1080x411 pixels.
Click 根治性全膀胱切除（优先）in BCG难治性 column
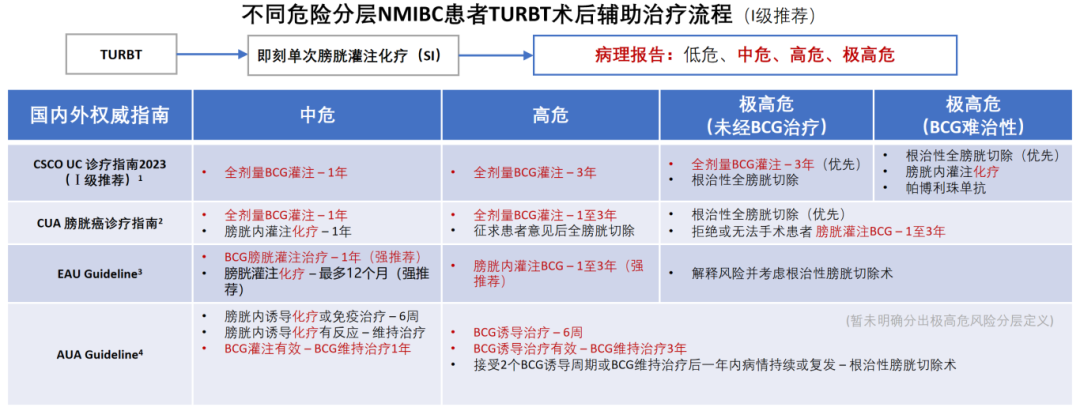(x=982, y=156)
